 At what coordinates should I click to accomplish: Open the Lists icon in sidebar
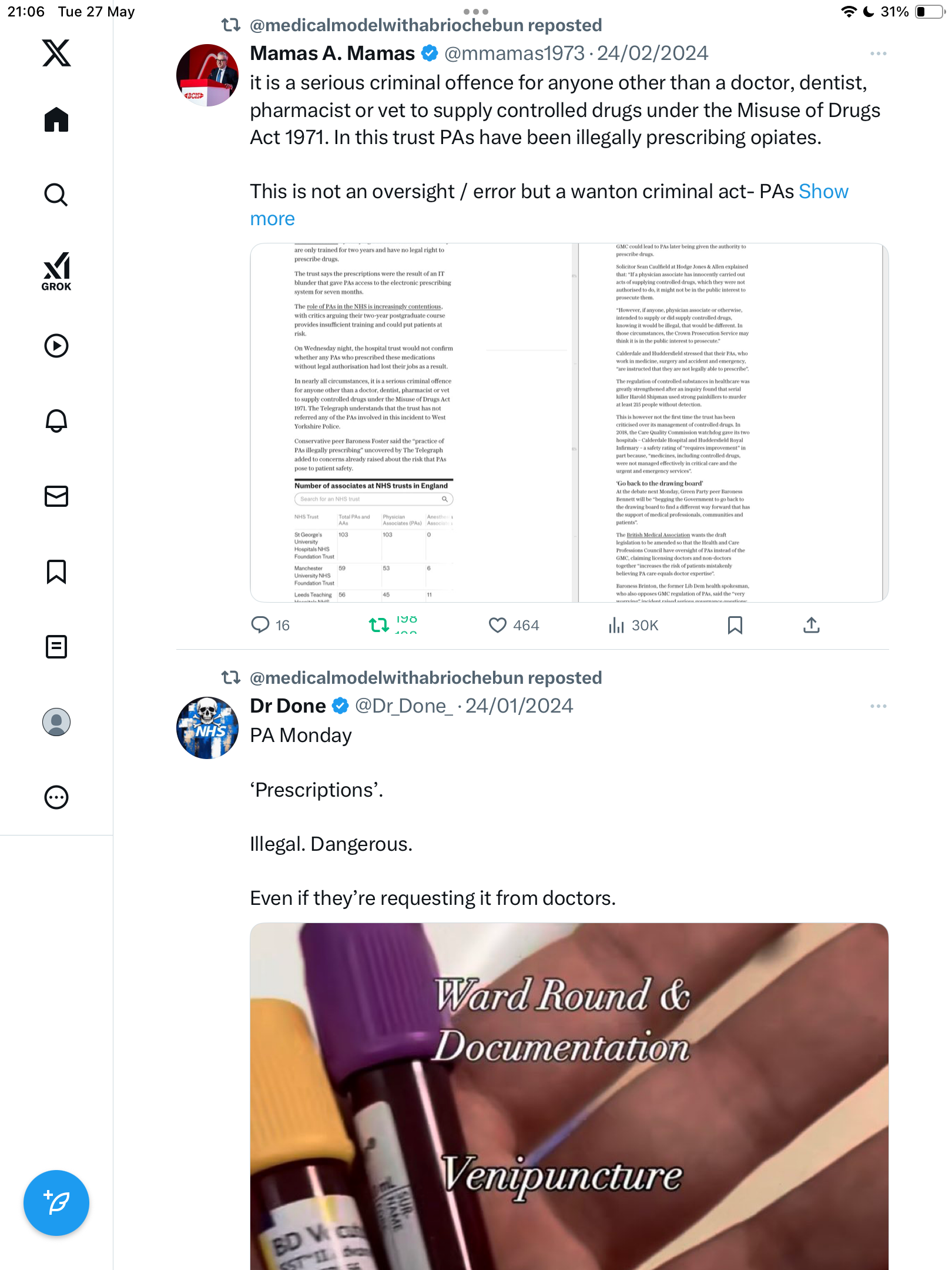[x=56, y=646]
